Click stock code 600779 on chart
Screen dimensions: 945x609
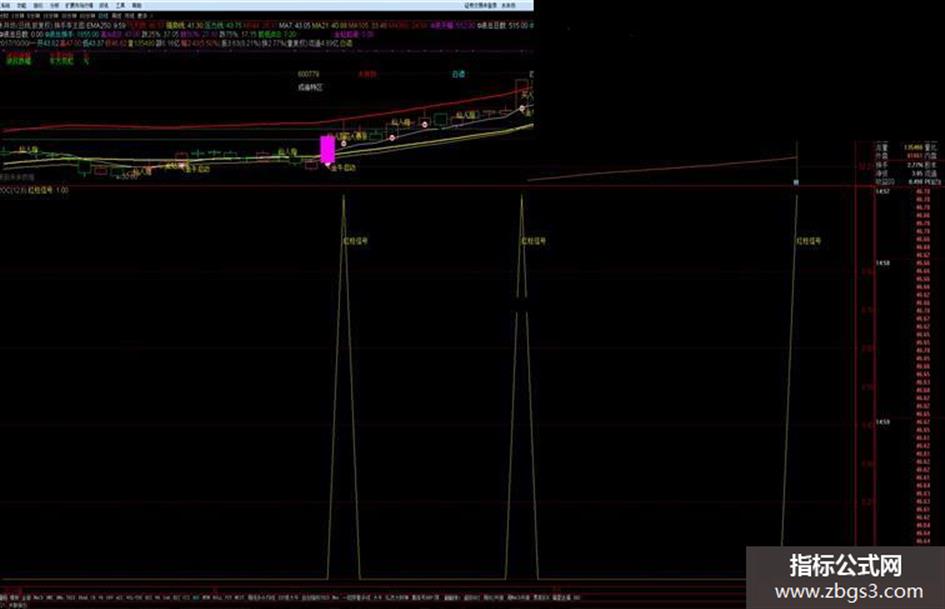pos(309,74)
